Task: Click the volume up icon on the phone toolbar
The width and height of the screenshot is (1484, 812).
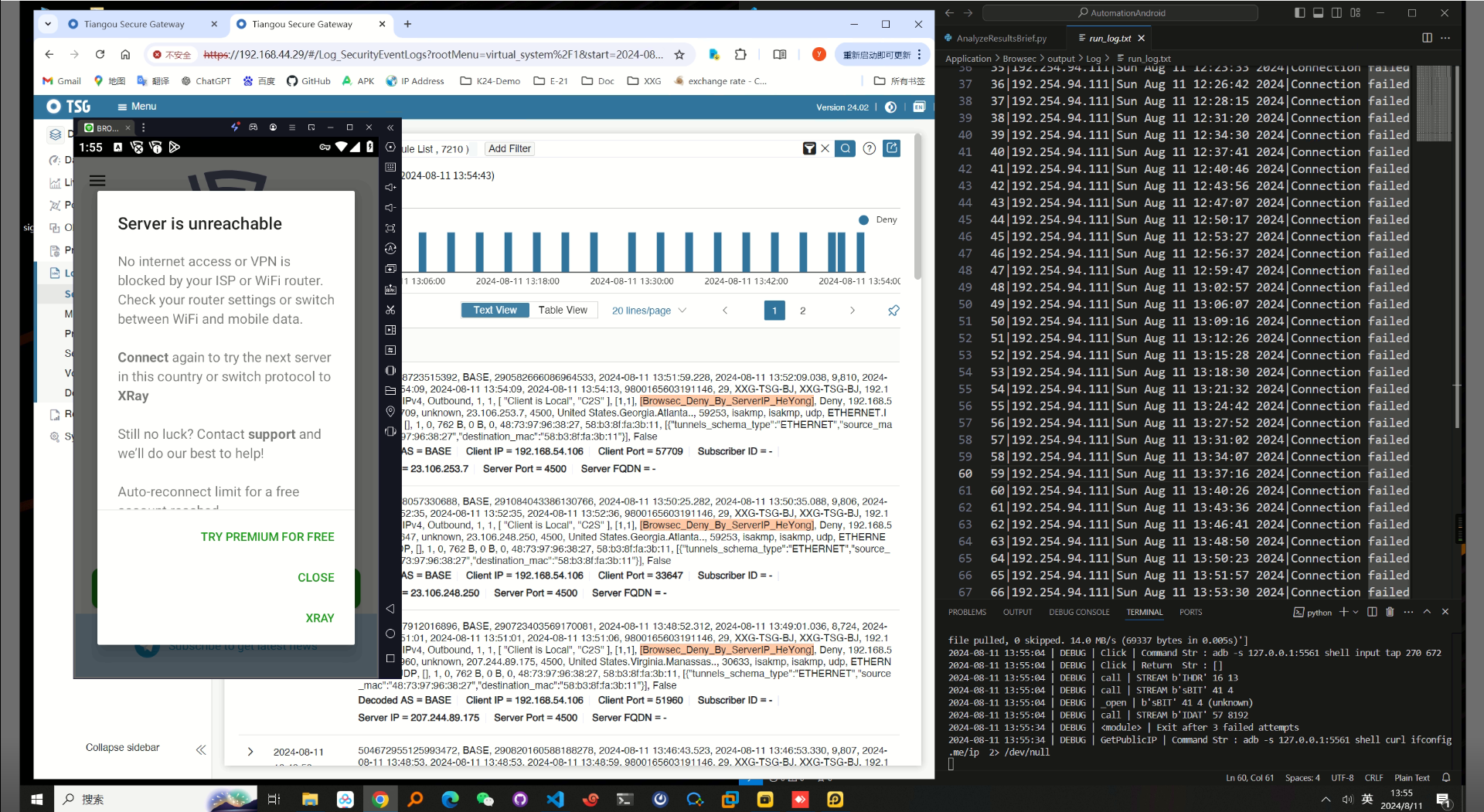Action: [390, 188]
